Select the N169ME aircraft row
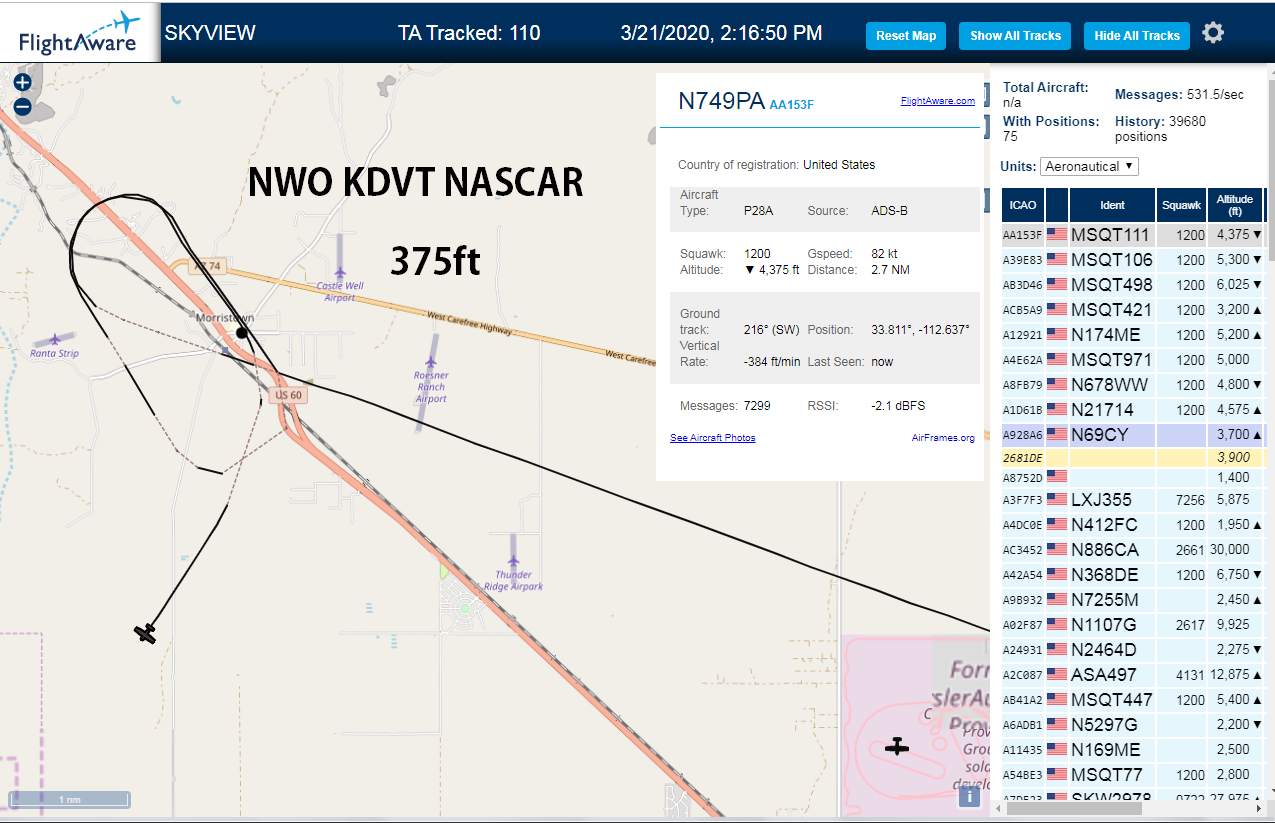 [1133, 750]
